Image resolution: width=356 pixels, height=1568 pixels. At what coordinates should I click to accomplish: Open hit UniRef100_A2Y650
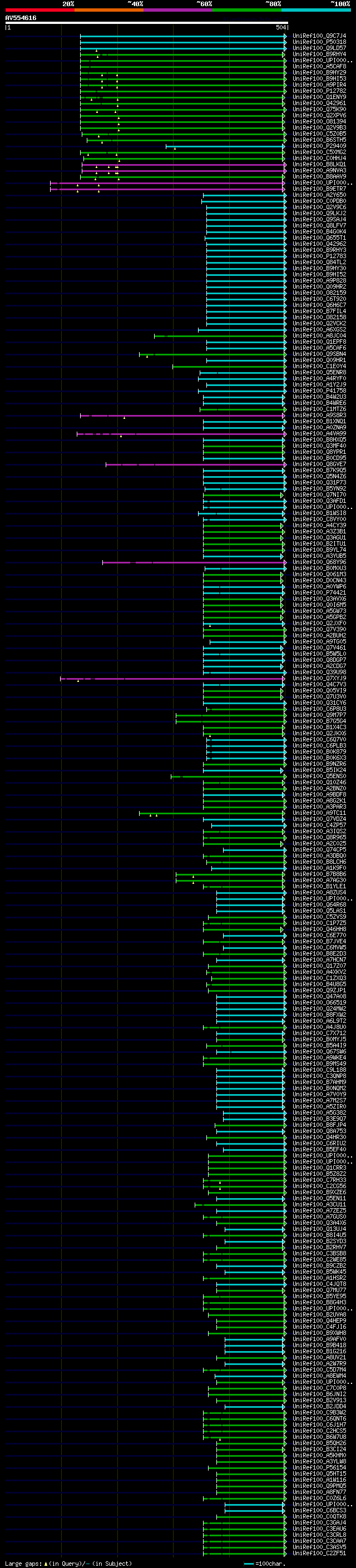point(319,195)
